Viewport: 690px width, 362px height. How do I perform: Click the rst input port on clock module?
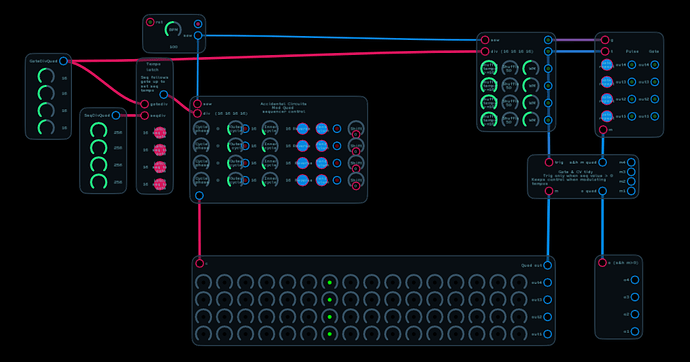click(x=150, y=22)
